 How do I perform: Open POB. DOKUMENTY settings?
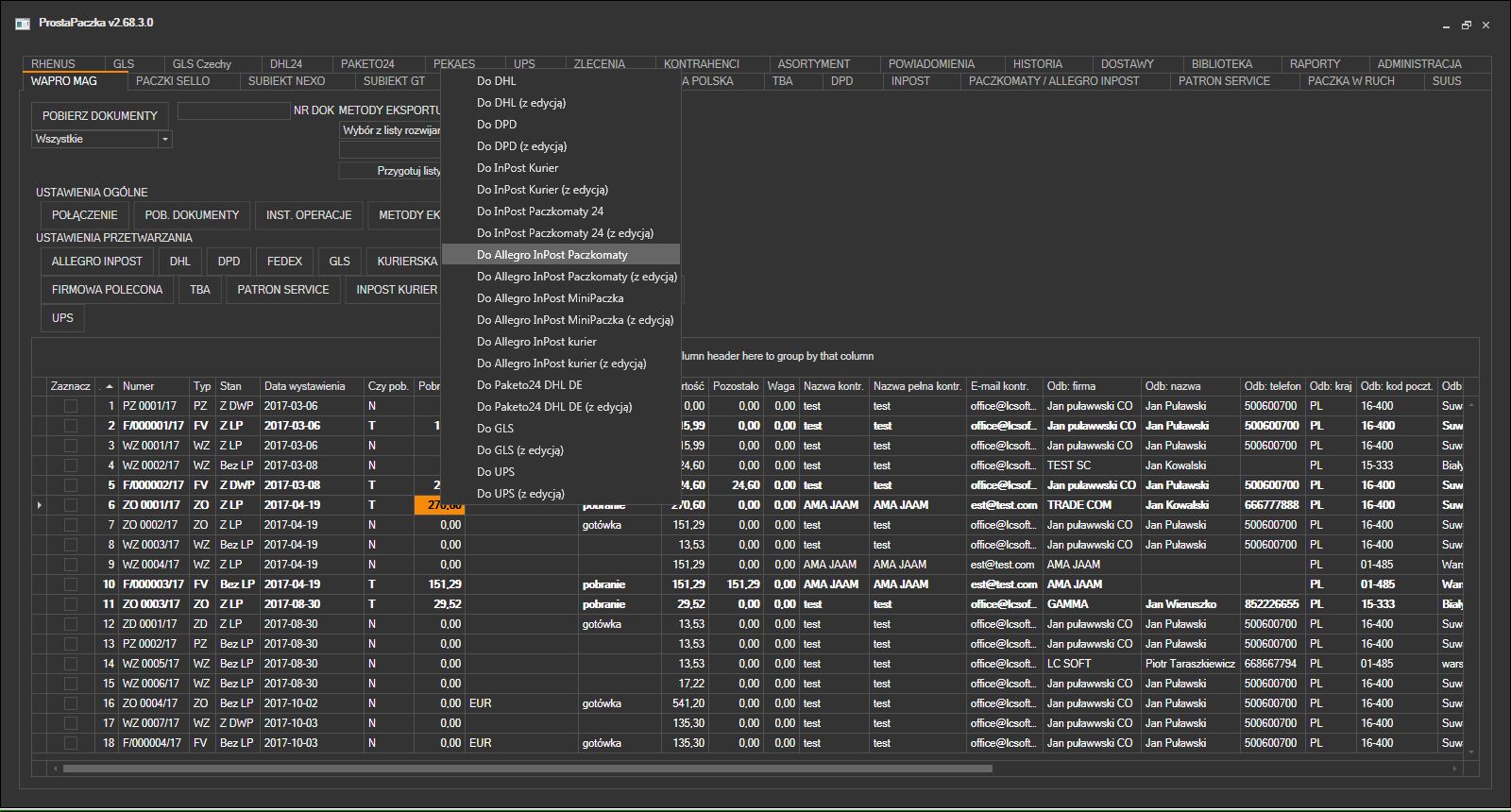tap(193, 215)
